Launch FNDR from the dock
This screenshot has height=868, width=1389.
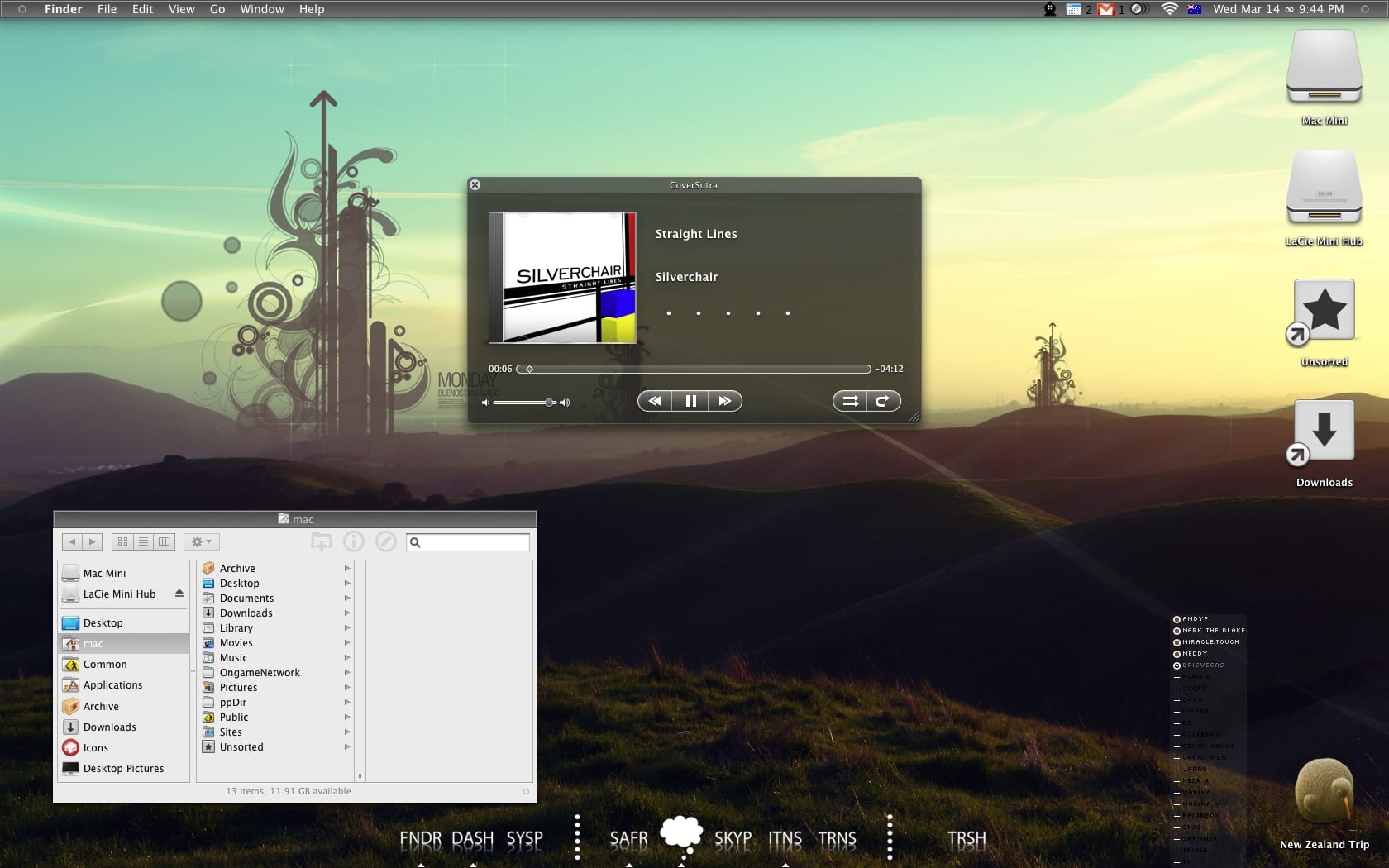(x=421, y=839)
